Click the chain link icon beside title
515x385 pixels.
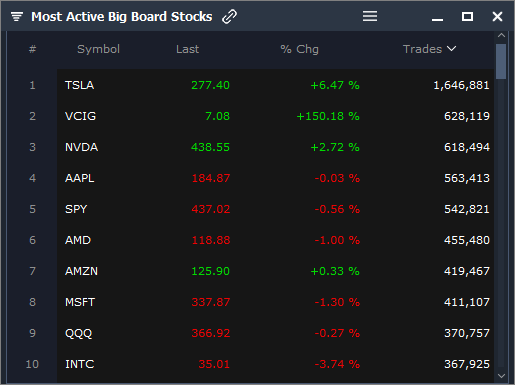(x=229, y=16)
